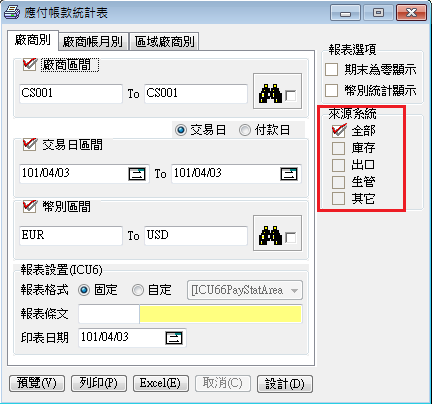
Task: Click the EUR currency start field
Action: pyautogui.click(x=71, y=235)
